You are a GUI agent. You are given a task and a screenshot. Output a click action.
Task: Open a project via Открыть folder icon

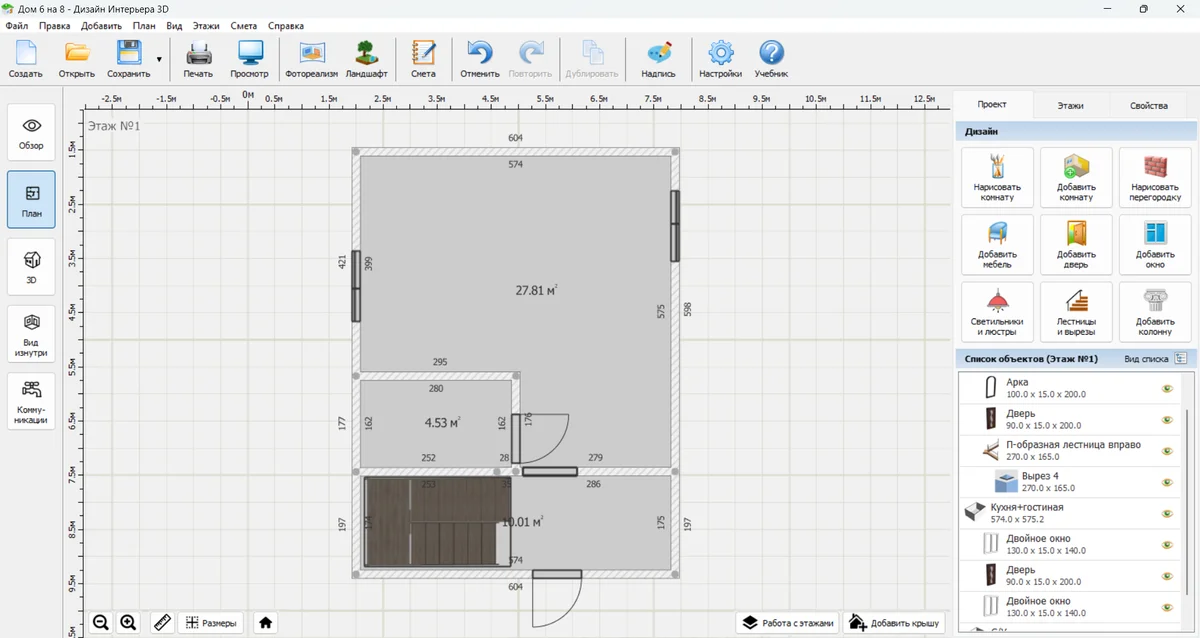(x=77, y=60)
